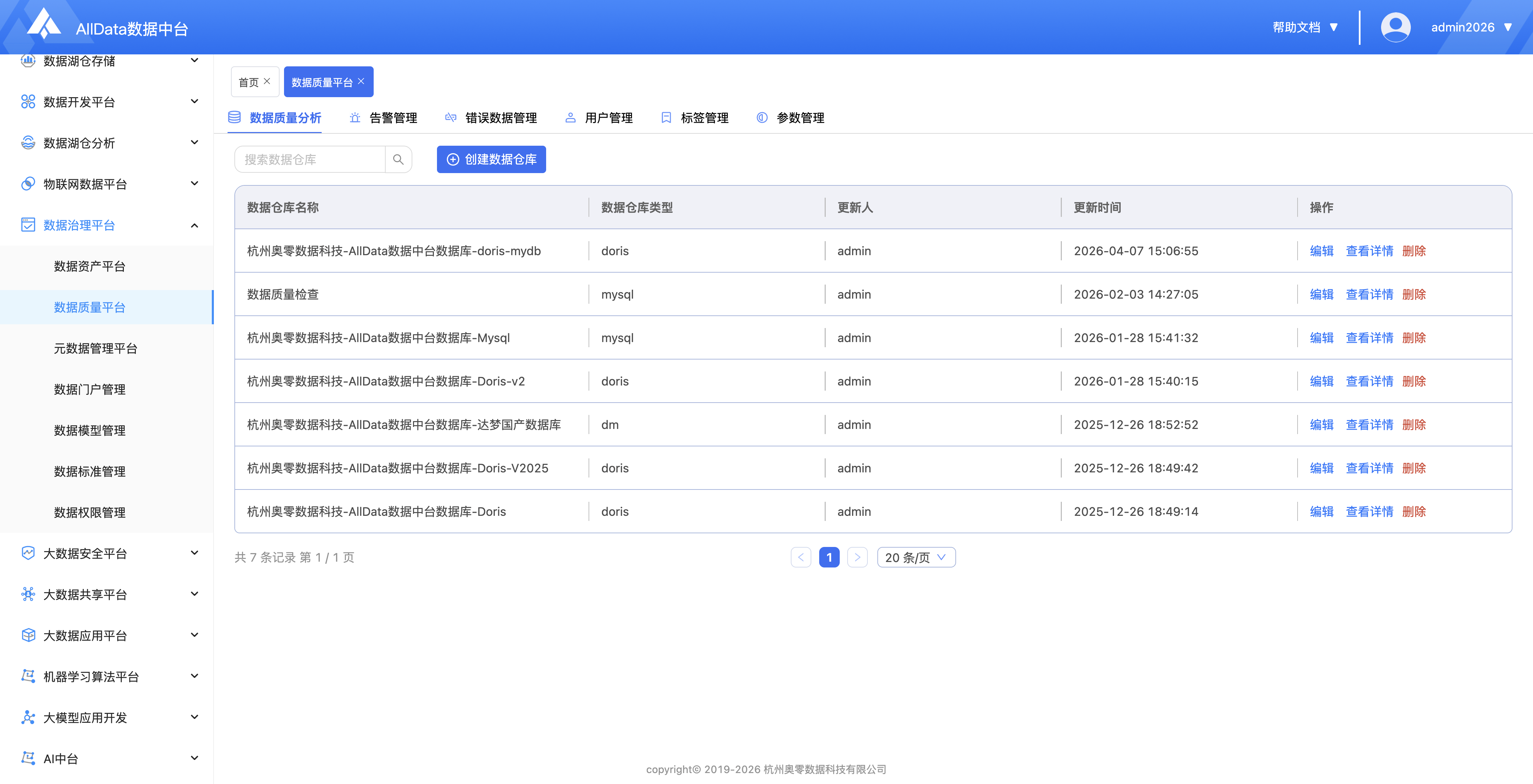The image size is (1533, 784).
Task: Click the search magnifier icon
Action: coord(398,159)
